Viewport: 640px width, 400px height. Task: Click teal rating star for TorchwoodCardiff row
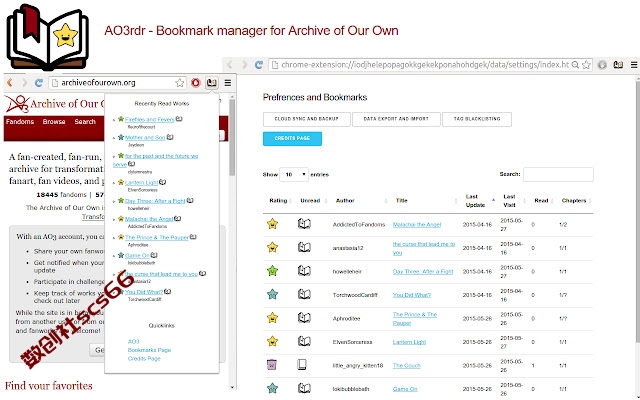click(x=272, y=294)
